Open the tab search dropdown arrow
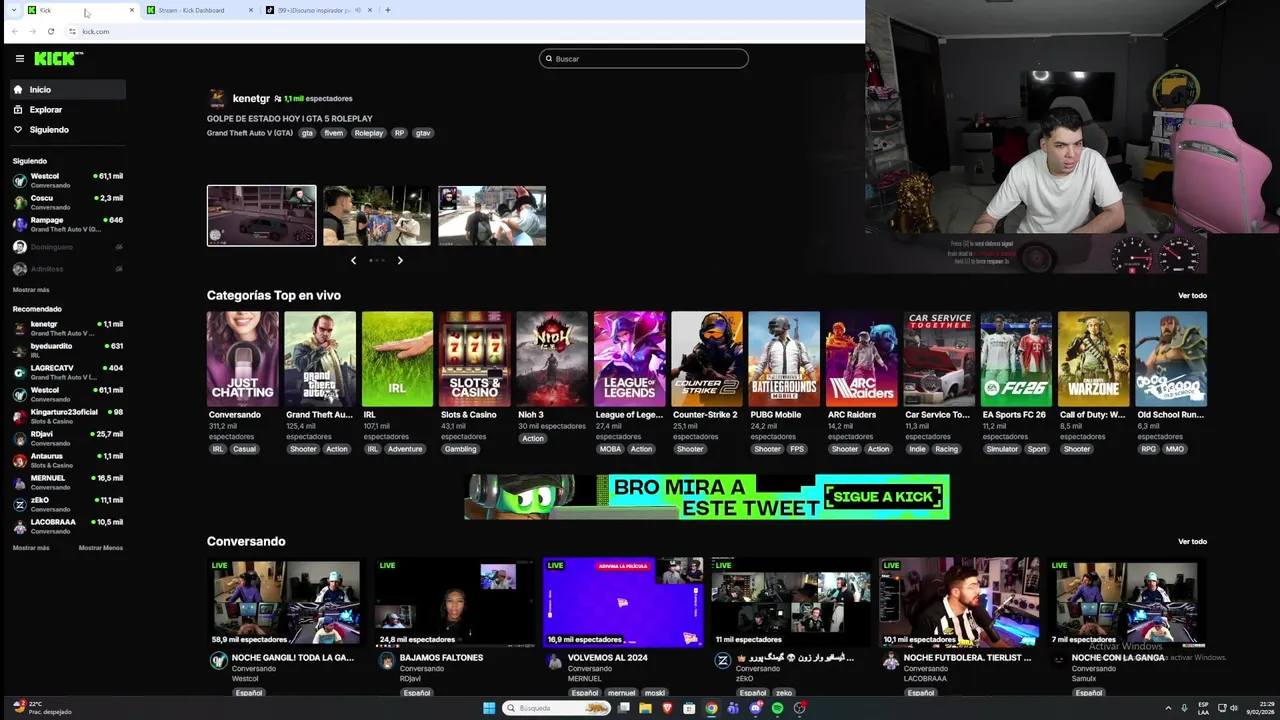 pos(13,10)
